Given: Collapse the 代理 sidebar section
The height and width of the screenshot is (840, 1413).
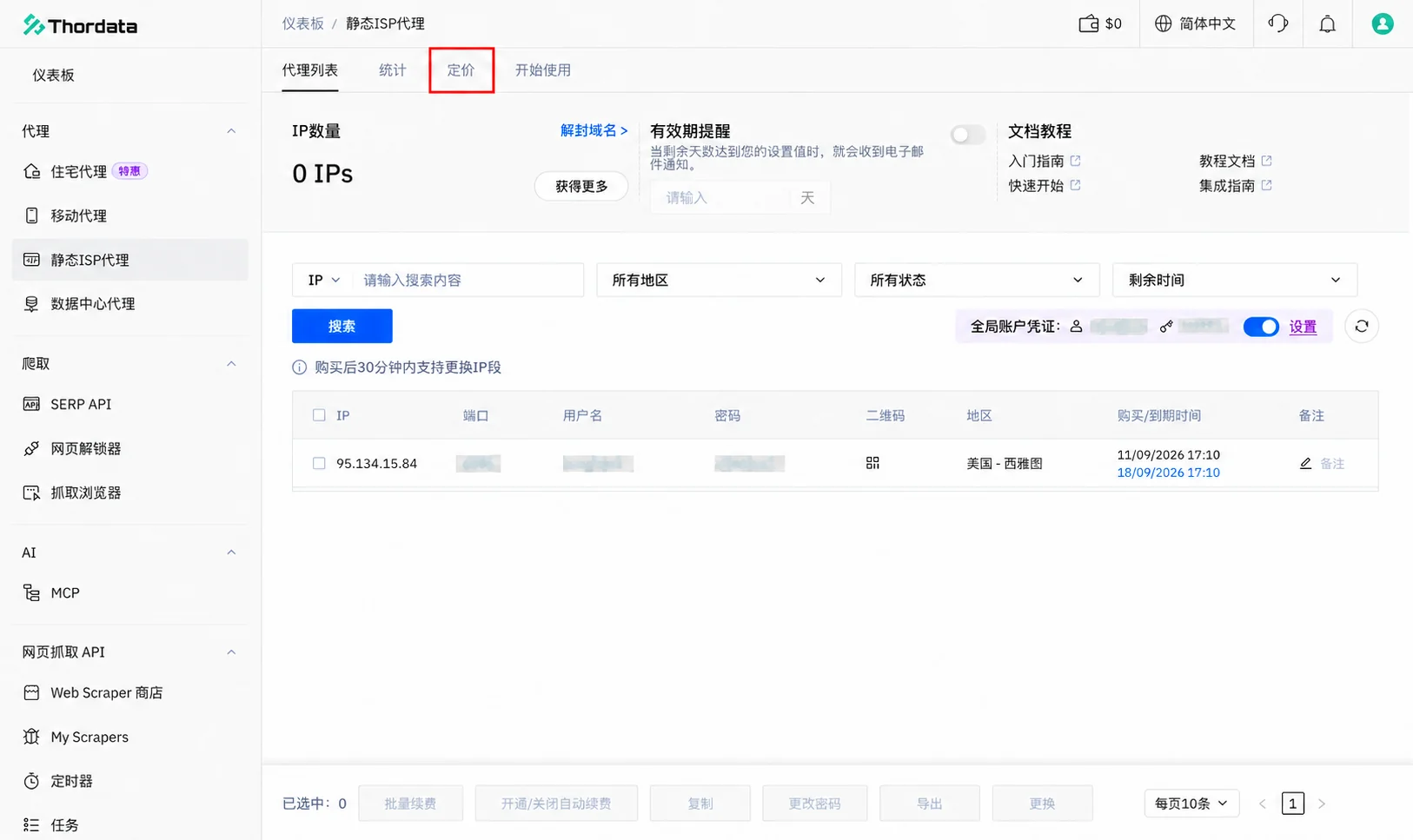Looking at the screenshot, I should tap(231, 131).
